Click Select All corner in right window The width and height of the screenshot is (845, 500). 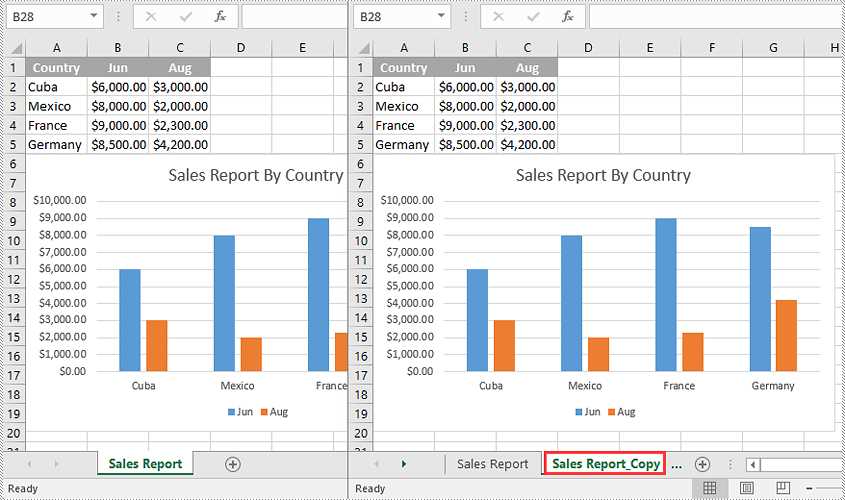coord(364,48)
